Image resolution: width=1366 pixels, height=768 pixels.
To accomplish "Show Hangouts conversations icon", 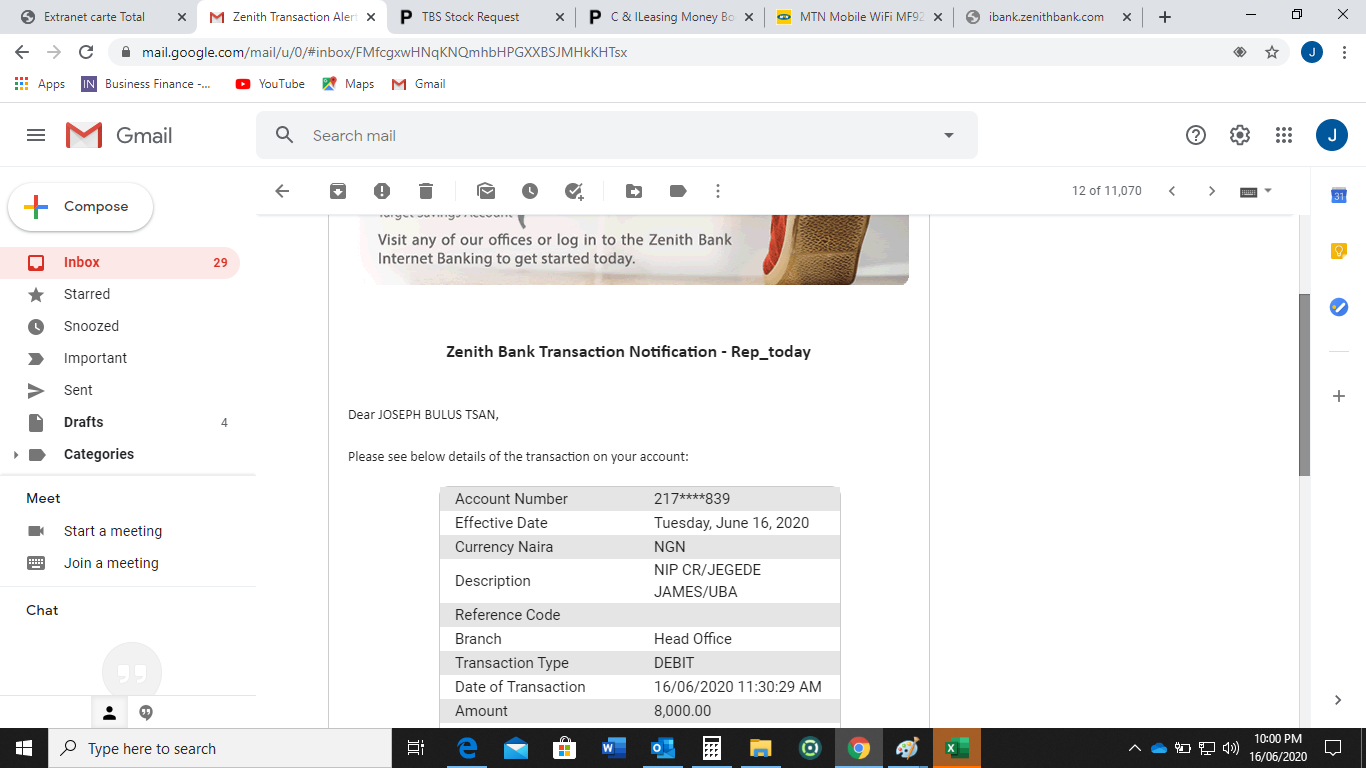I will click(x=146, y=713).
